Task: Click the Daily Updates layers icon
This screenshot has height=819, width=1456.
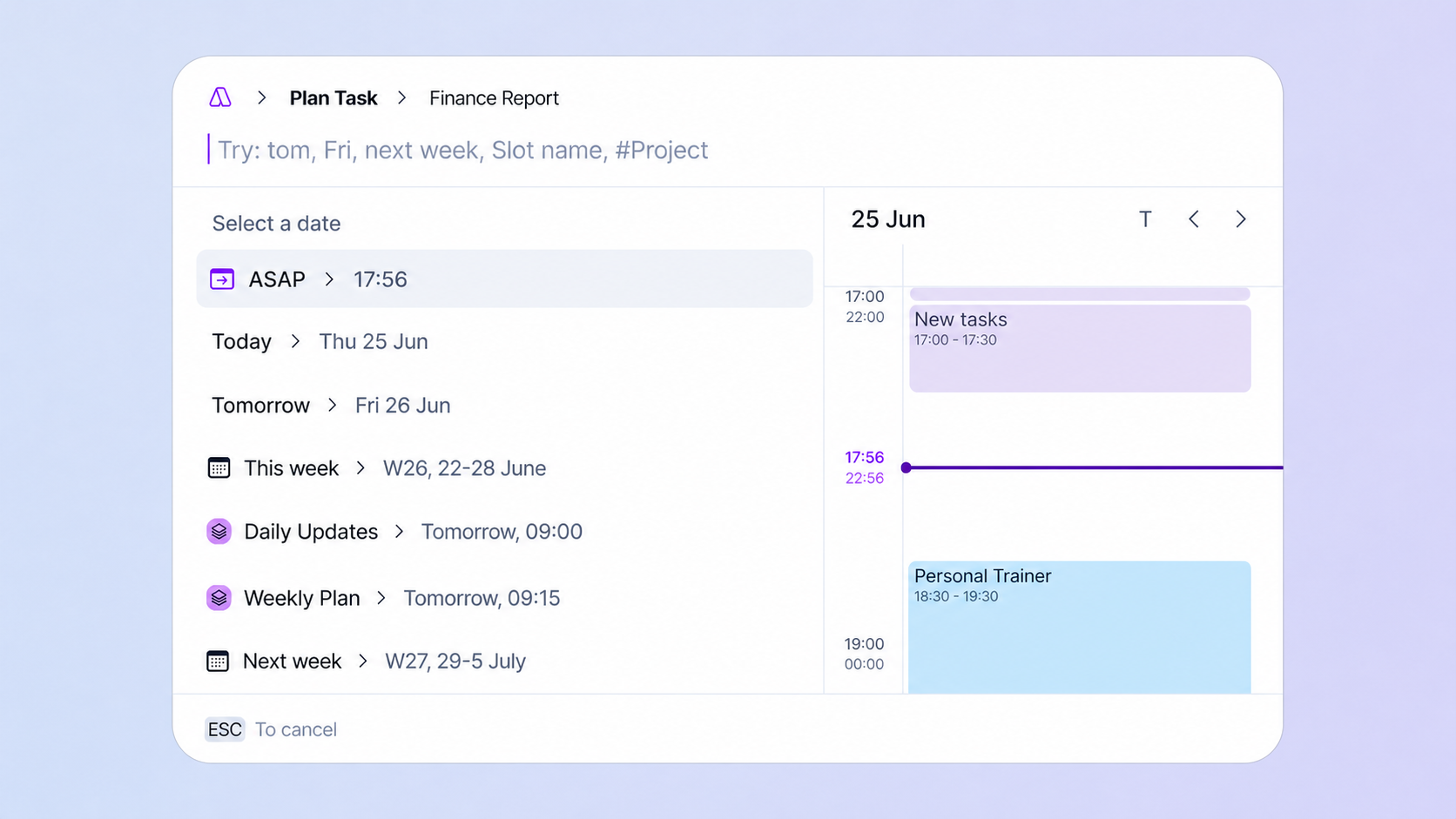Action: [219, 531]
